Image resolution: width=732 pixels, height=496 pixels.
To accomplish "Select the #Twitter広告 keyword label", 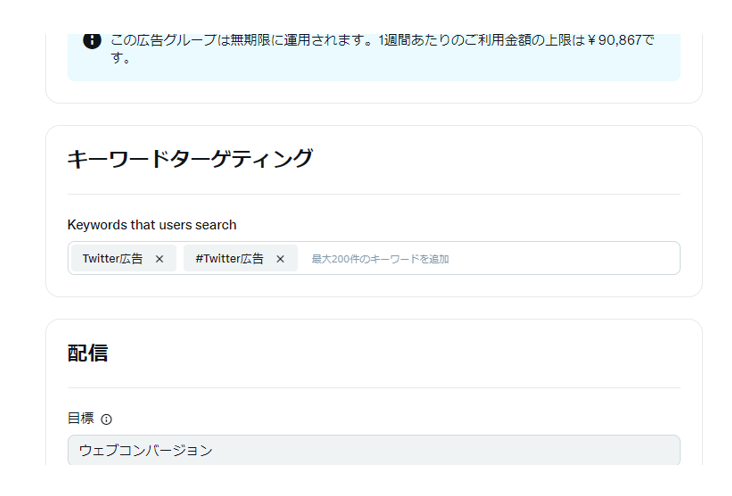I will pos(229,259).
